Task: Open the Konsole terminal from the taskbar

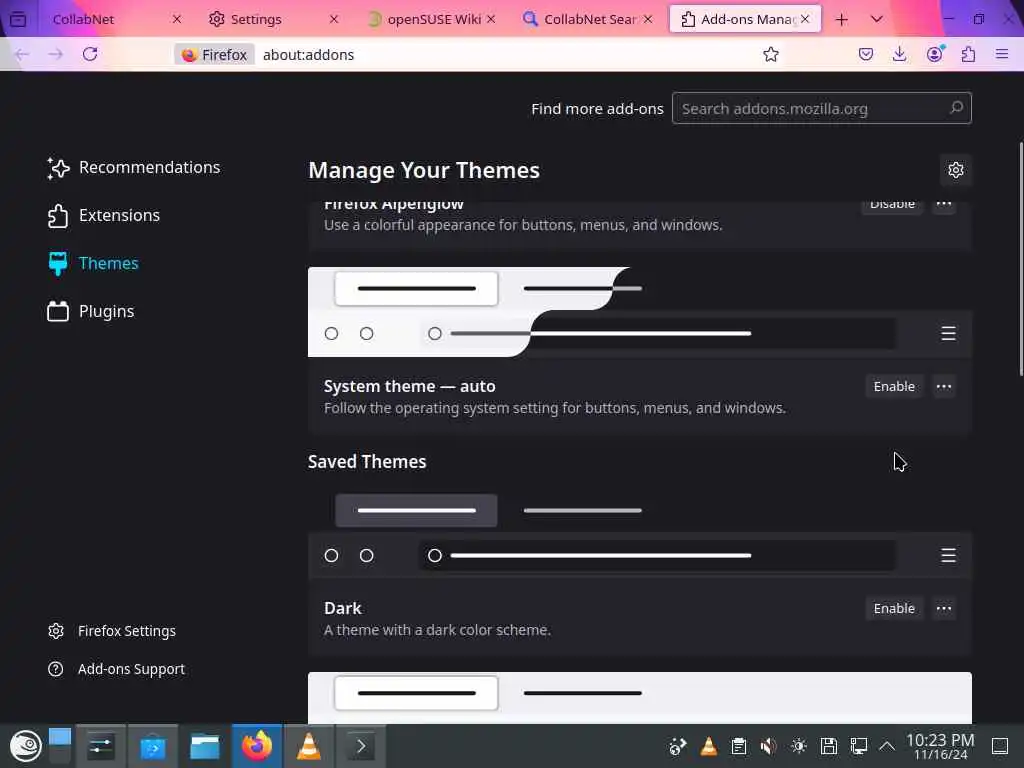Action: (x=360, y=746)
